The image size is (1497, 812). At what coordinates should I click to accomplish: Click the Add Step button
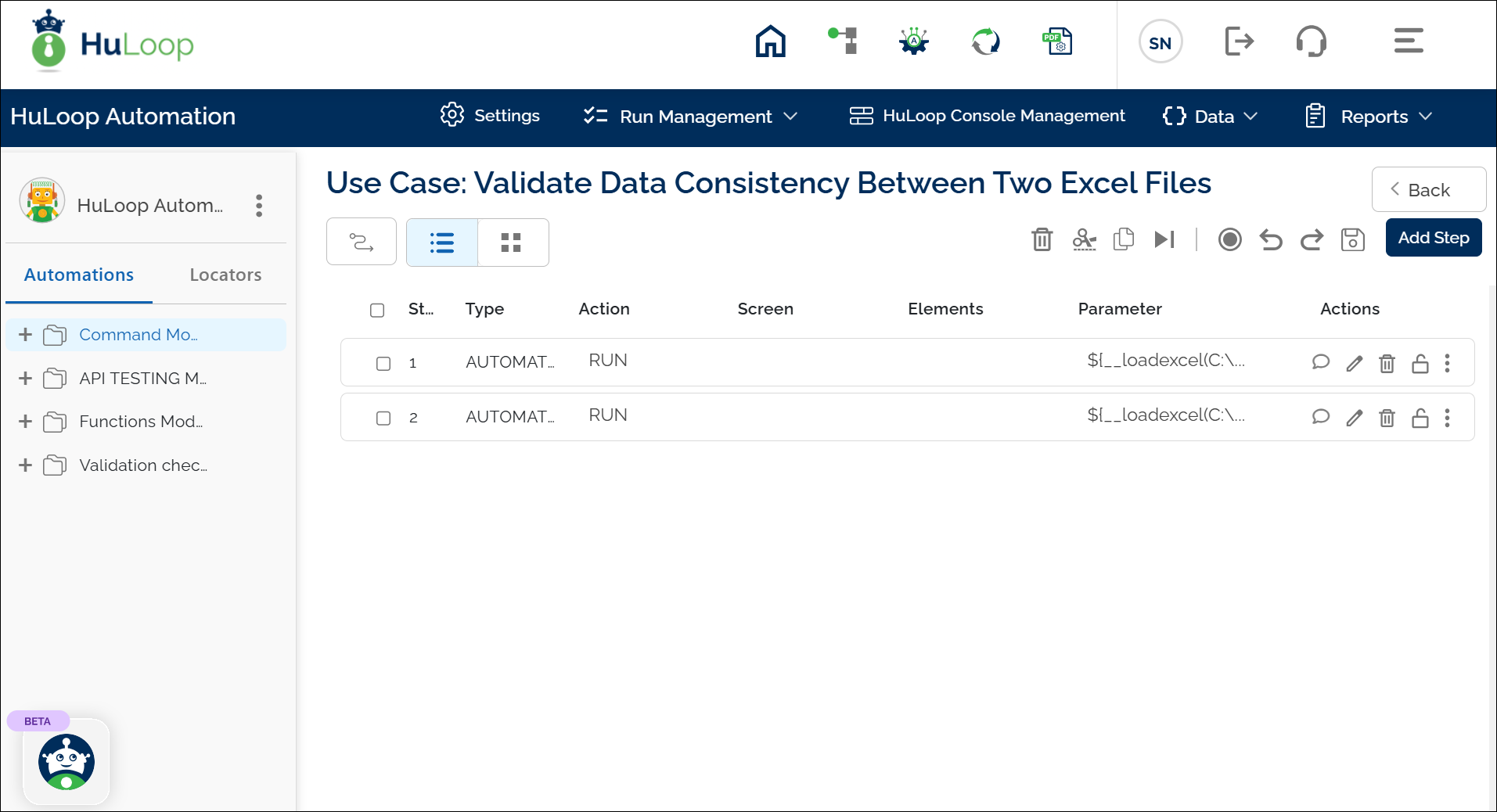(x=1433, y=238)
